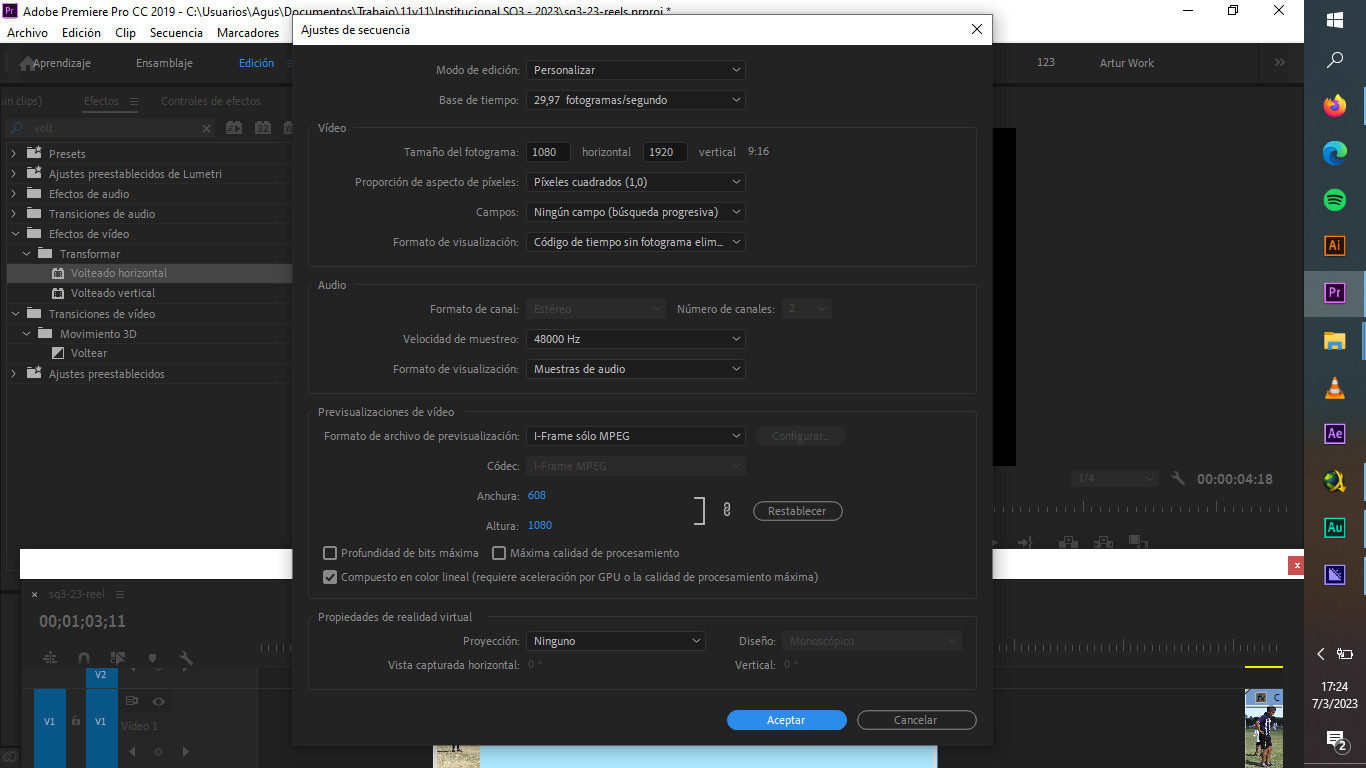Open the Secuencia menu
The image size is (1366, 768).
(176, 32)
